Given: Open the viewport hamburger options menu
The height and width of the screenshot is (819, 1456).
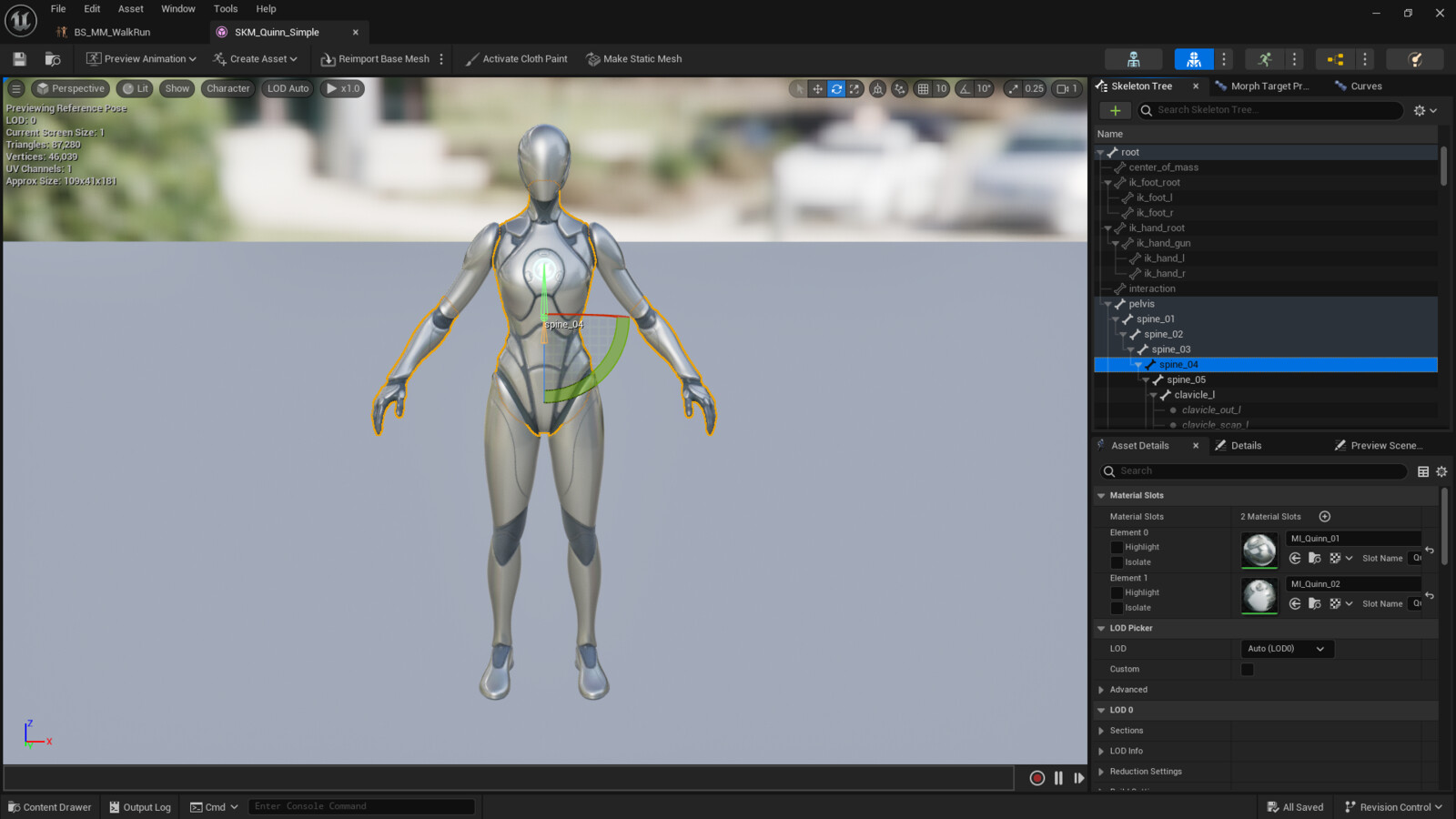Looking at the screenshot, I should tap(16, 88).
